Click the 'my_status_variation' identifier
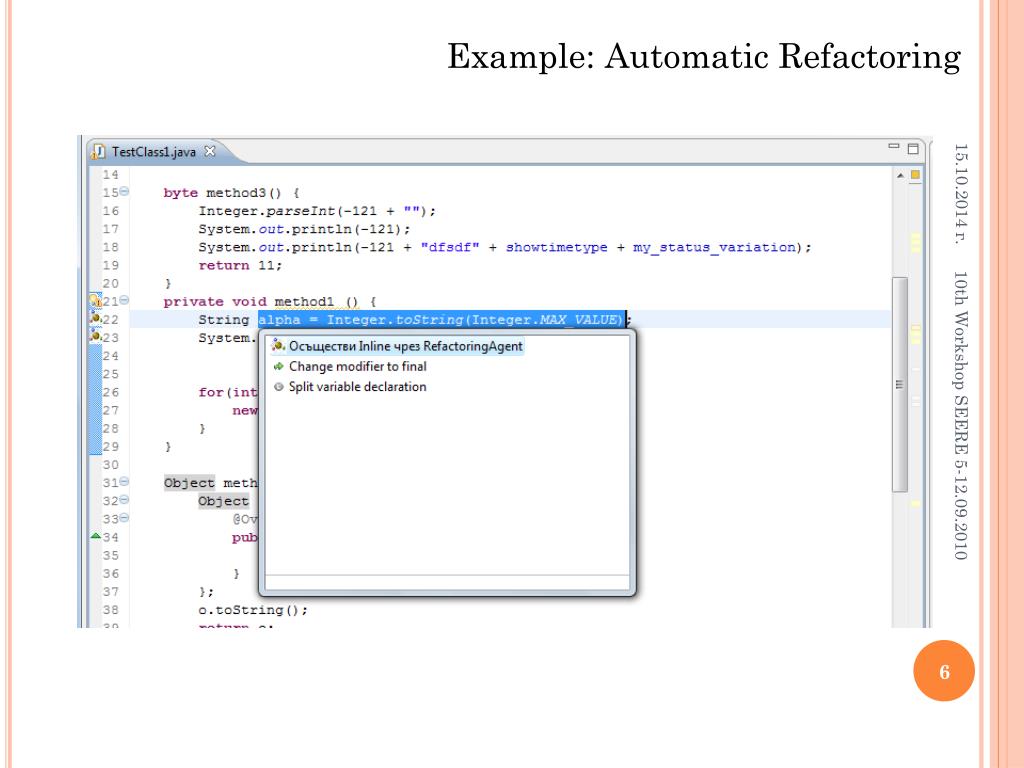The width and height of the screenshot is (1024, 768). pyautogui.click(x=714, y=248)
